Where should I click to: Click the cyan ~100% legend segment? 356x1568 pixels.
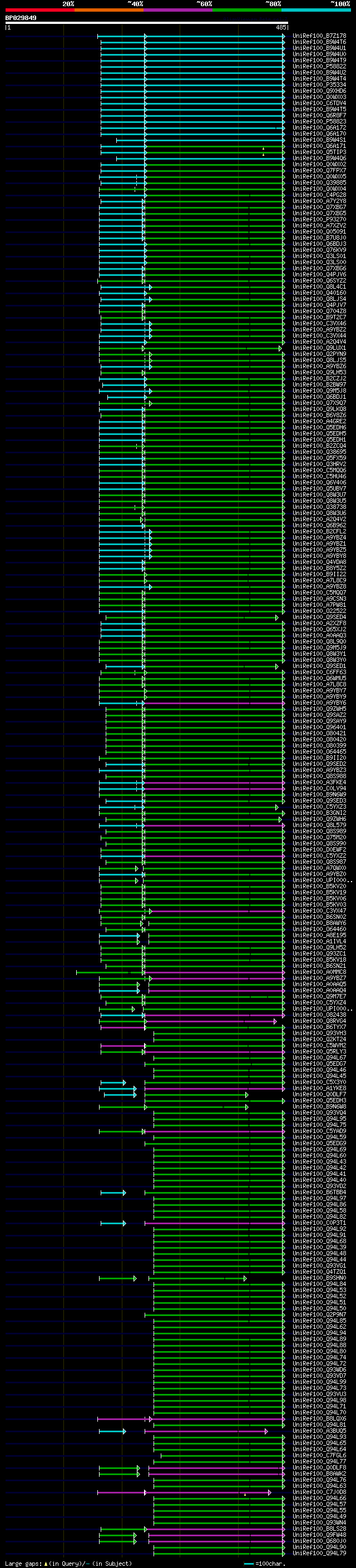317,10
